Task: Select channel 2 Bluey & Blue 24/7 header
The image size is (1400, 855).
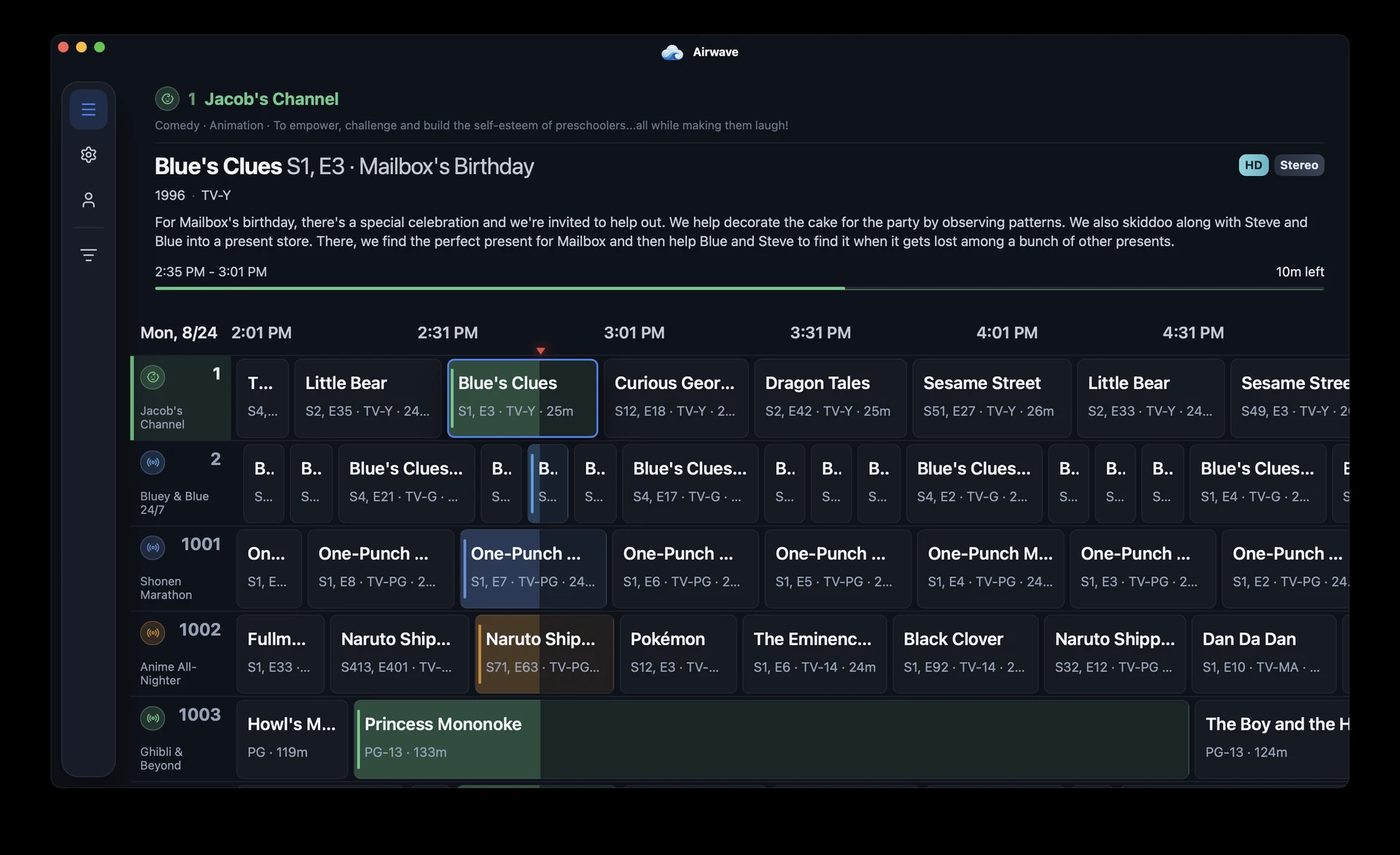Action: [x=181, y=484]
